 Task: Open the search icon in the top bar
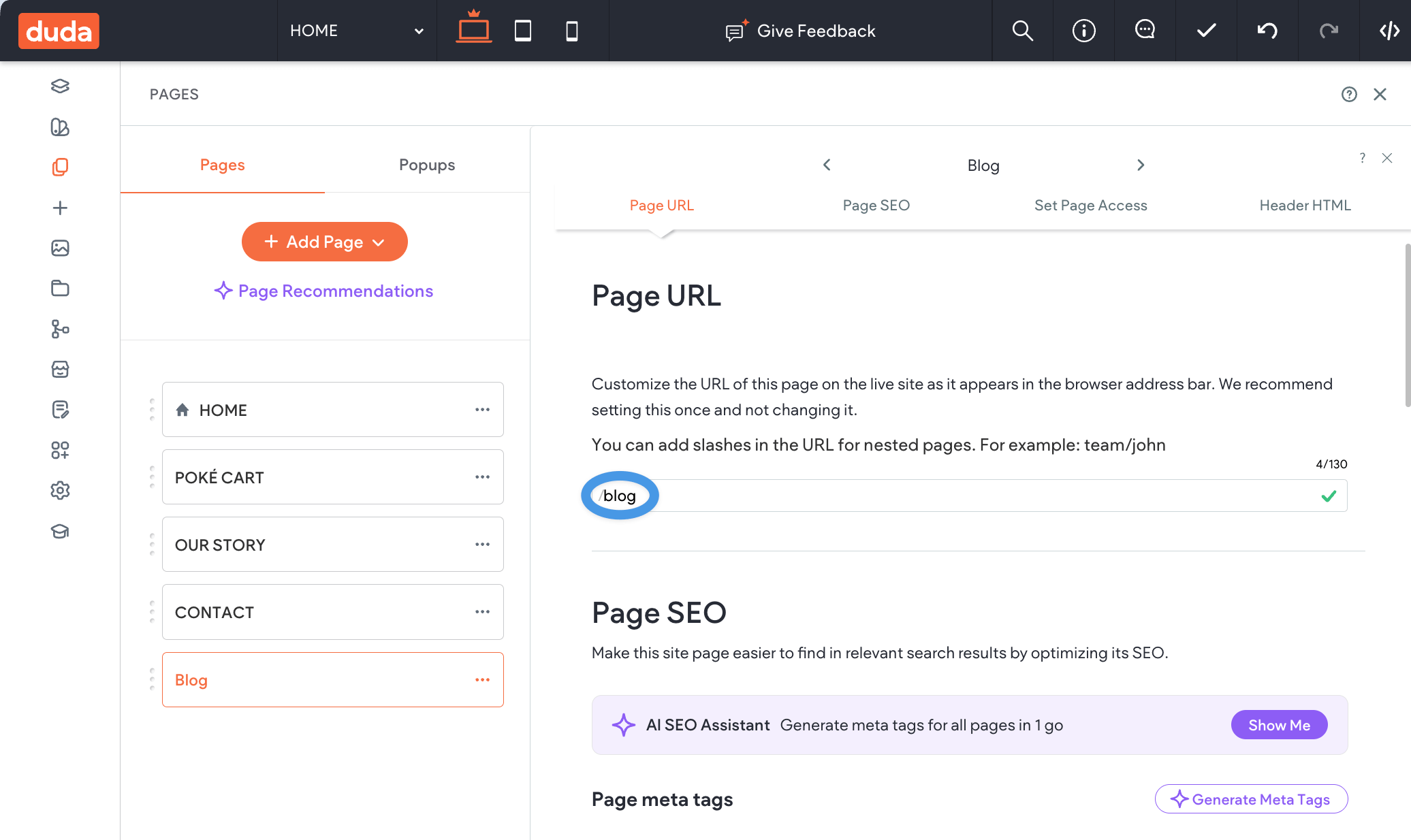point(1022,30)
